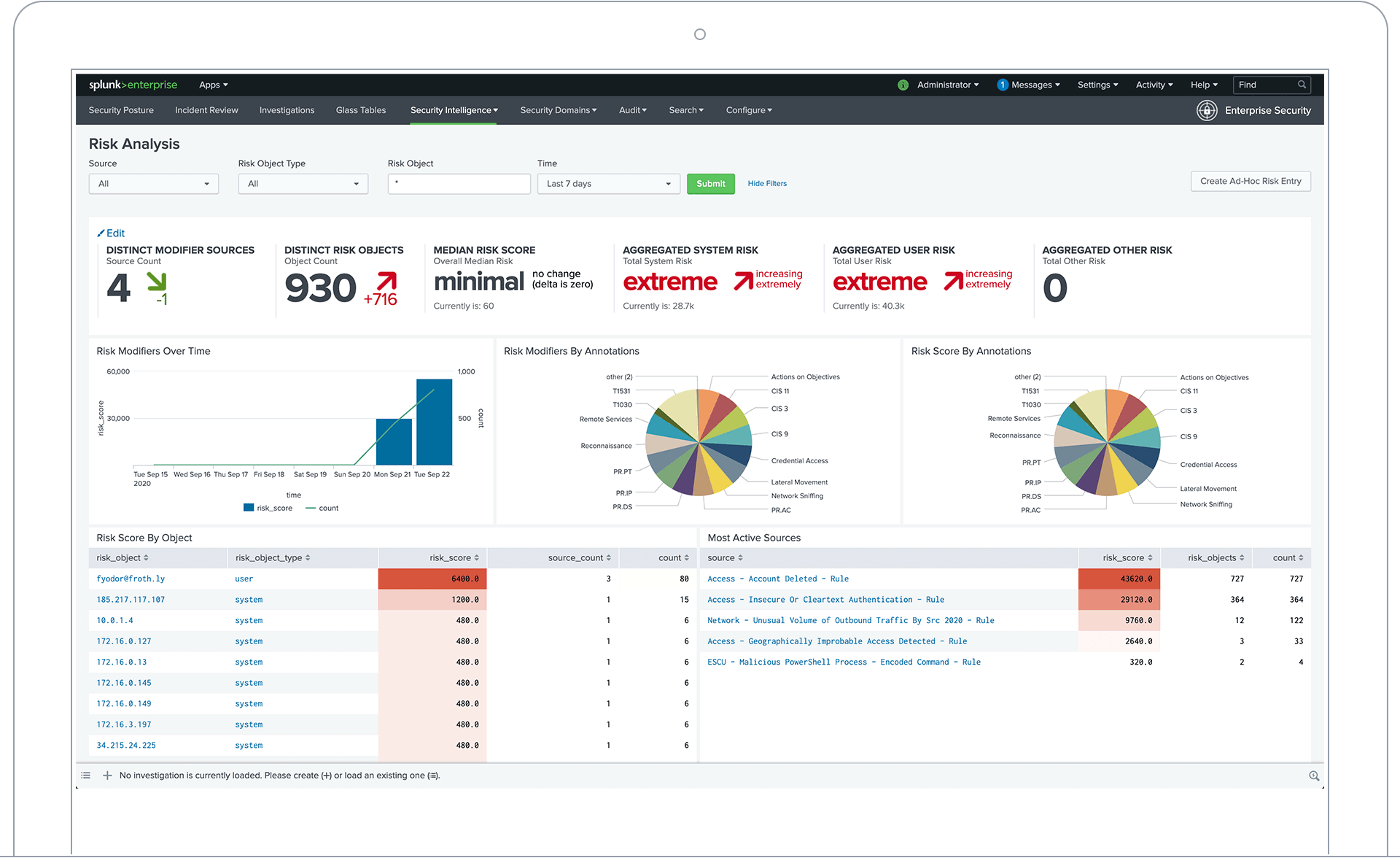The width and height of the screenshot is (1400, 858).
Task: Open the Help menu
Action: (1204, 85)
